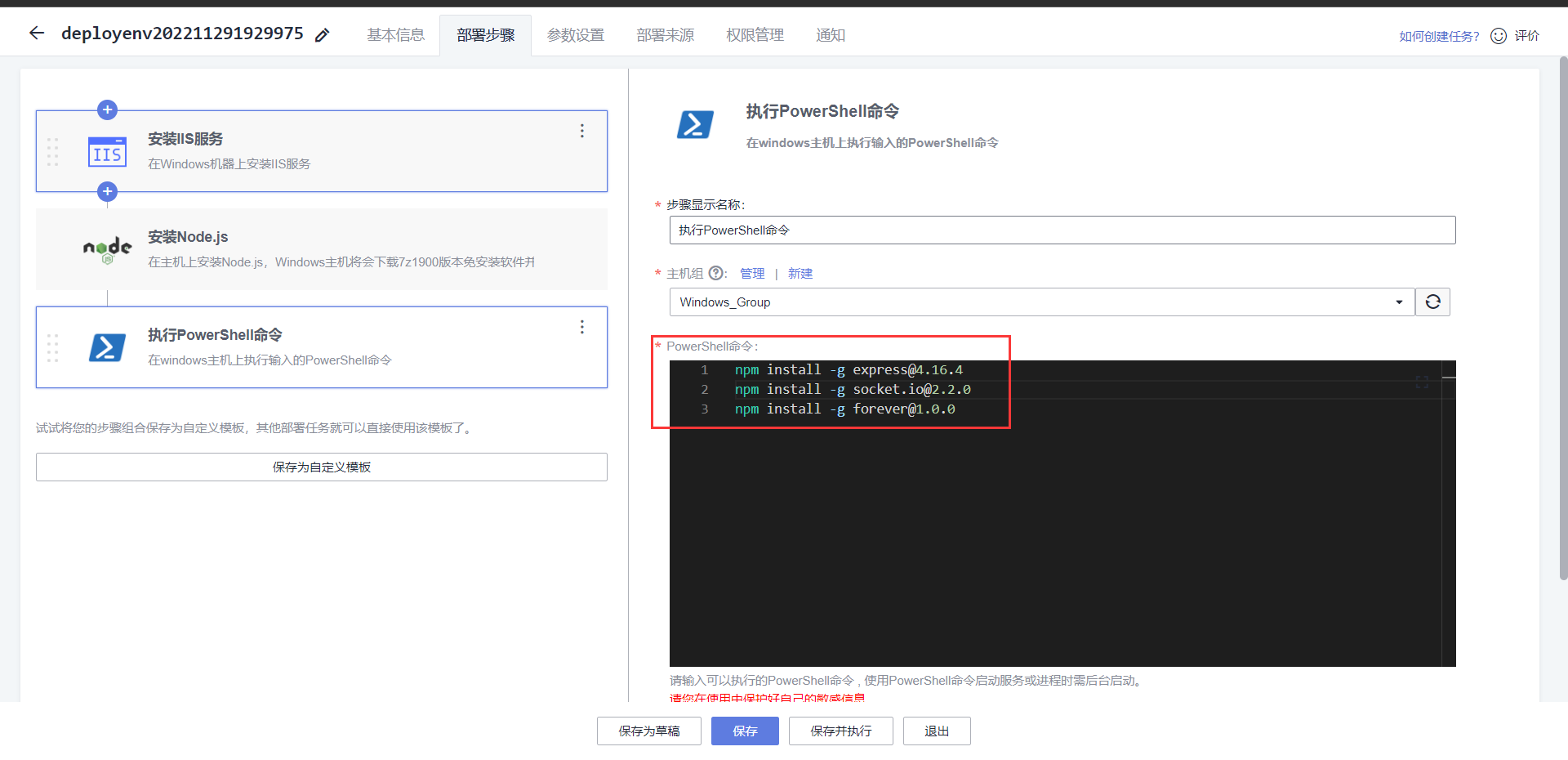
Task: Grab the drag handle of 执行PowerShell命令 step
Action: 53,348
